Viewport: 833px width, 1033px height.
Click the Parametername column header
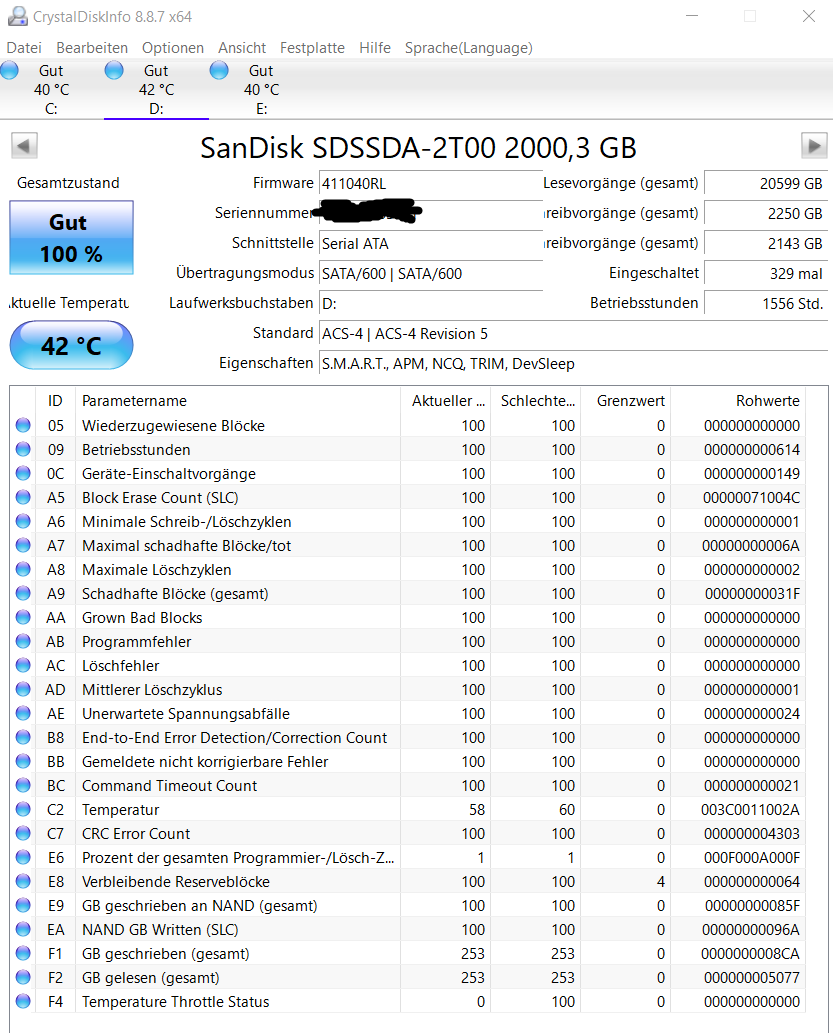point(238,401)
